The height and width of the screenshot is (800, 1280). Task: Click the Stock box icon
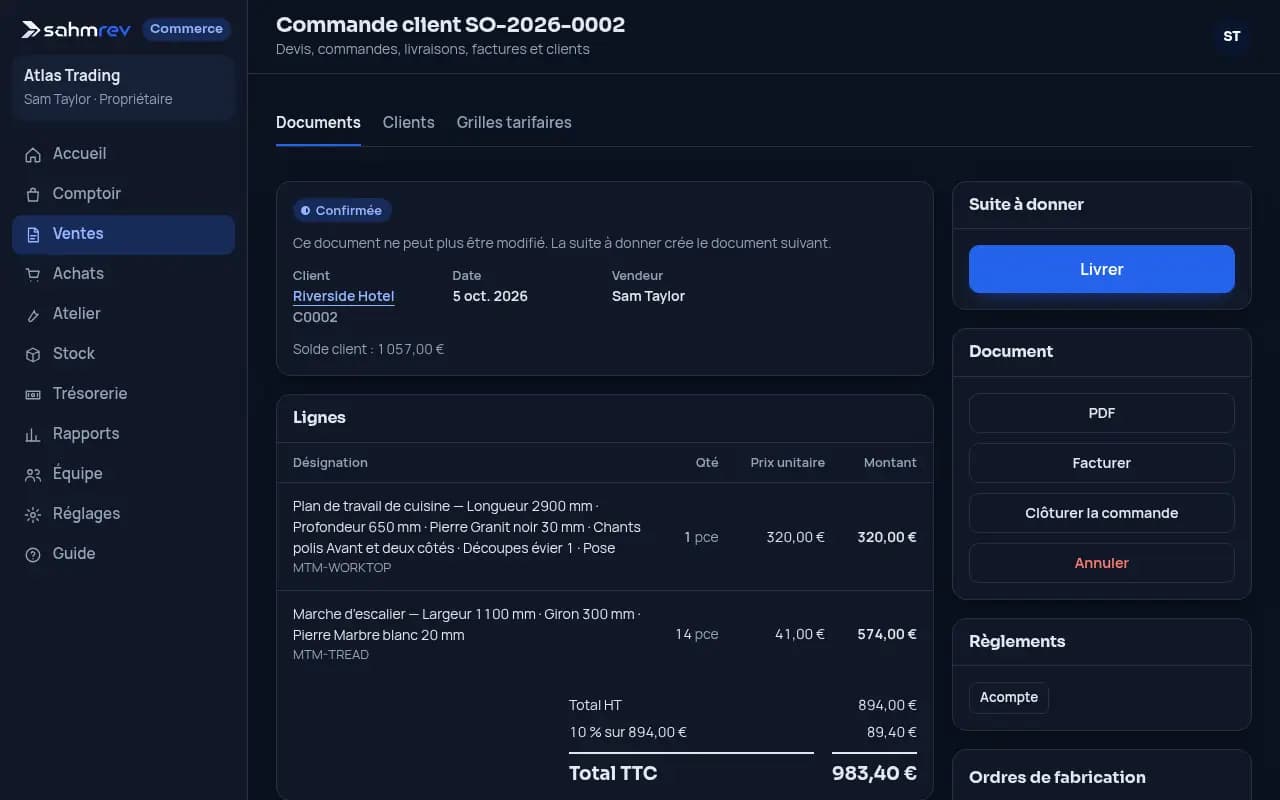tap(33, 354)
